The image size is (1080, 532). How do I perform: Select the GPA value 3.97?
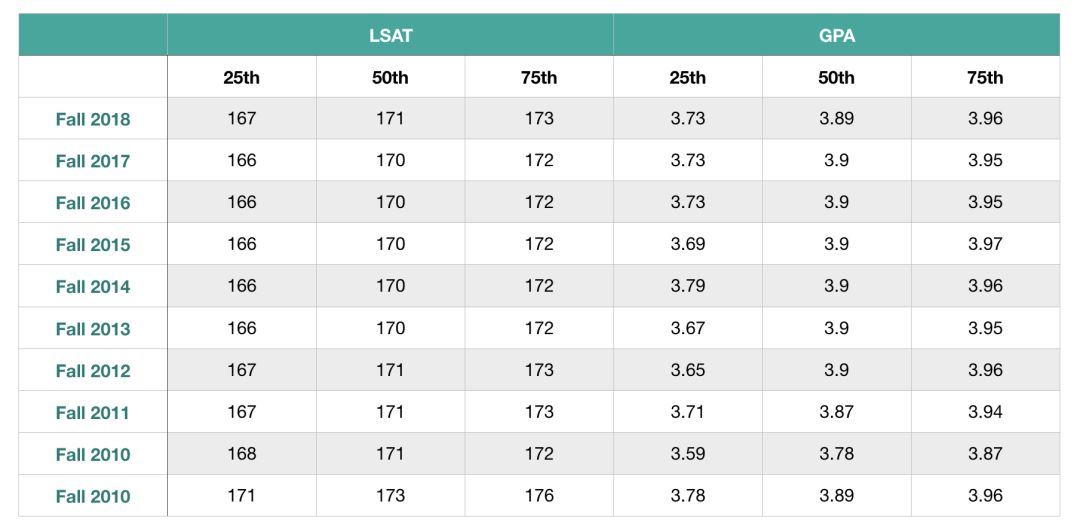coord(985,244)
